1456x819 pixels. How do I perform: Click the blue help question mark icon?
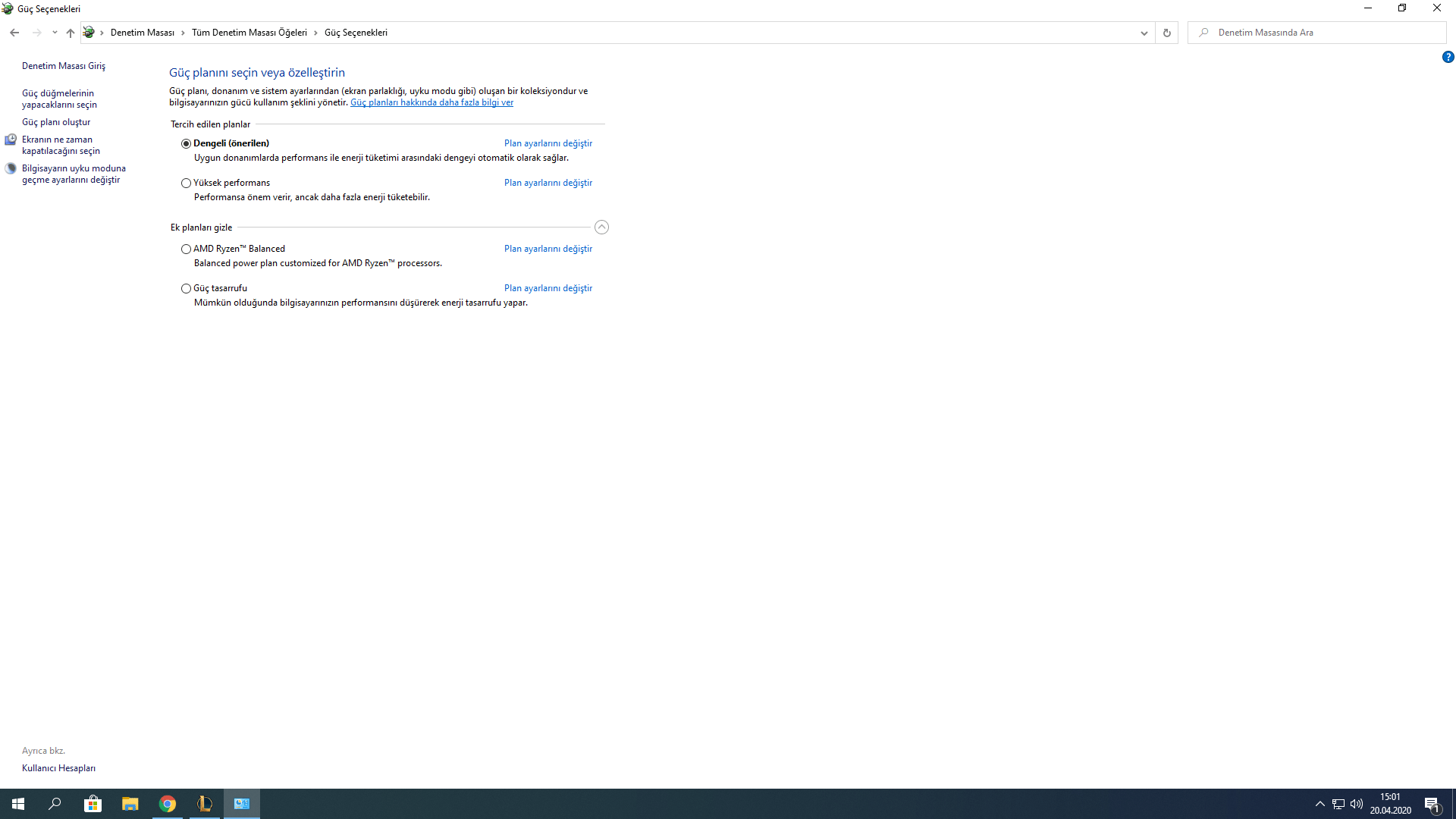pyautogui.click(x=1448, y=57)
